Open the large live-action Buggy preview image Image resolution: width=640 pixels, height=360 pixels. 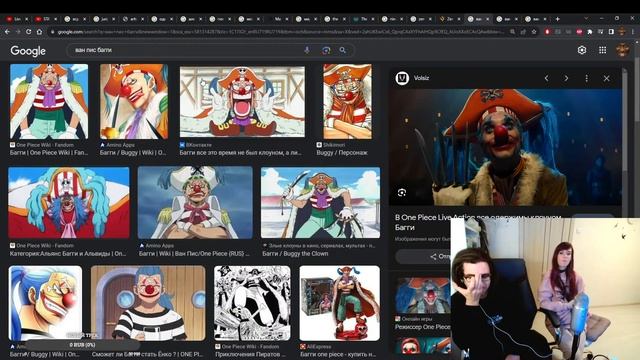(505, 147)
